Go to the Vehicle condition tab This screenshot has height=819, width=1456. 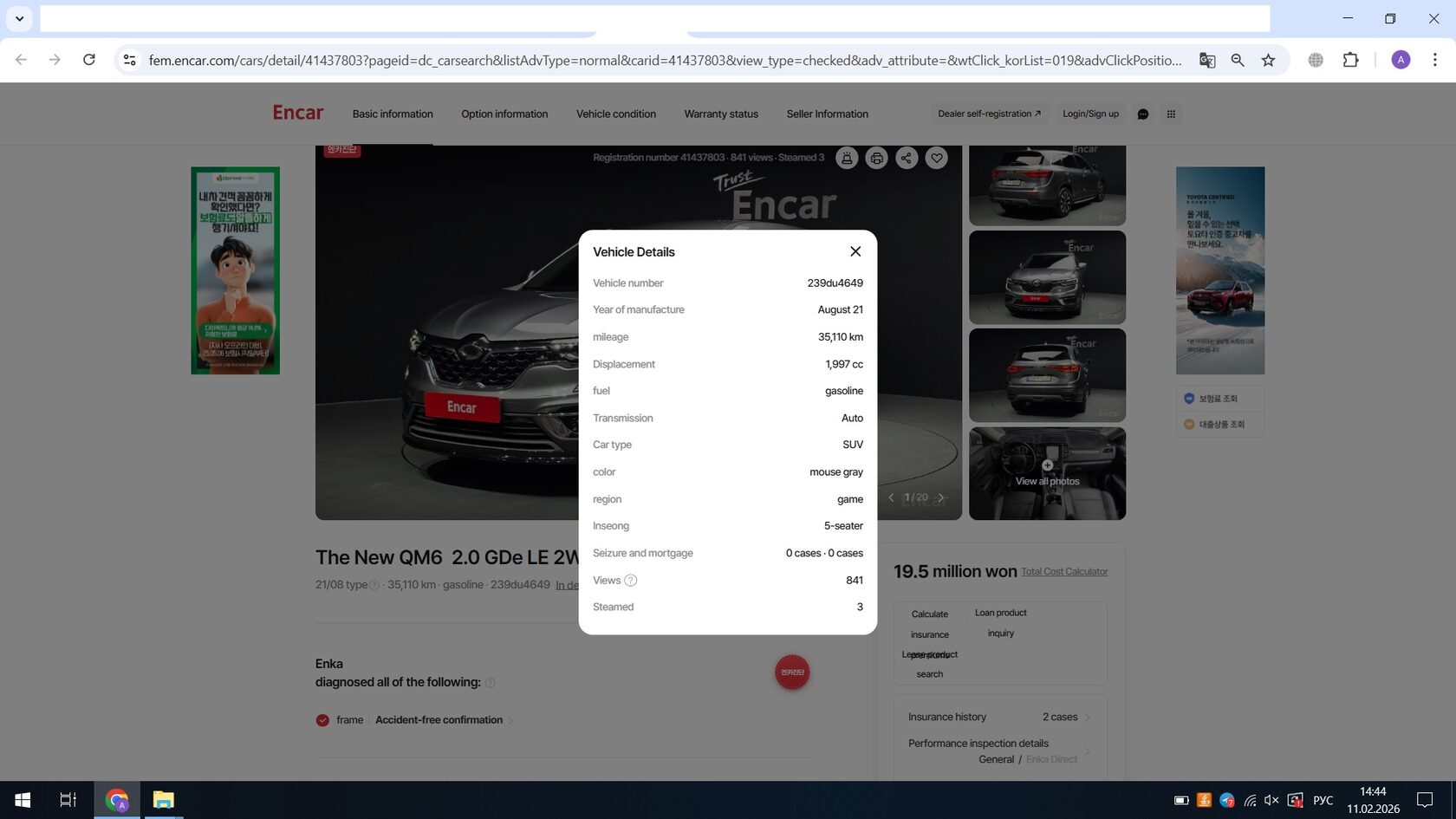[616, 114]
